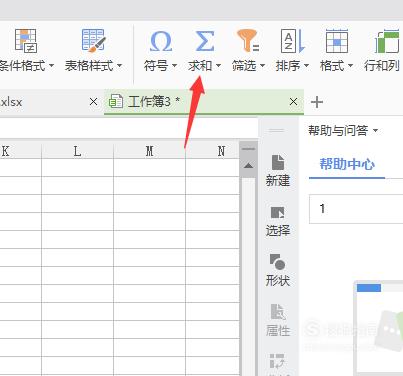Click the help search field containing 1

tap(356, 209)
